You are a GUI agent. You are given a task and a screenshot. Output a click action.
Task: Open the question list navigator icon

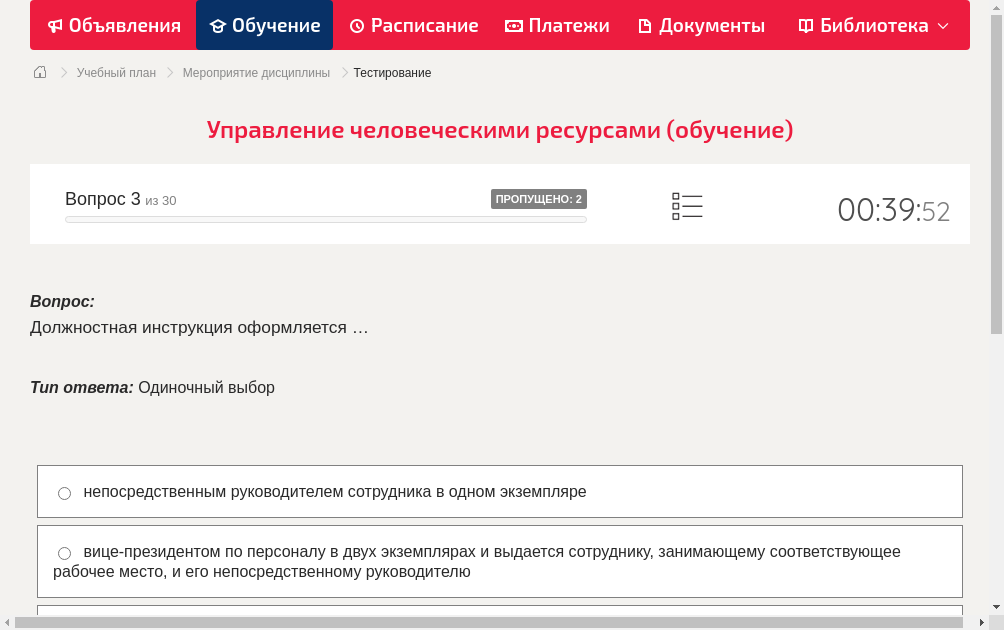click(x=687, y=205)
